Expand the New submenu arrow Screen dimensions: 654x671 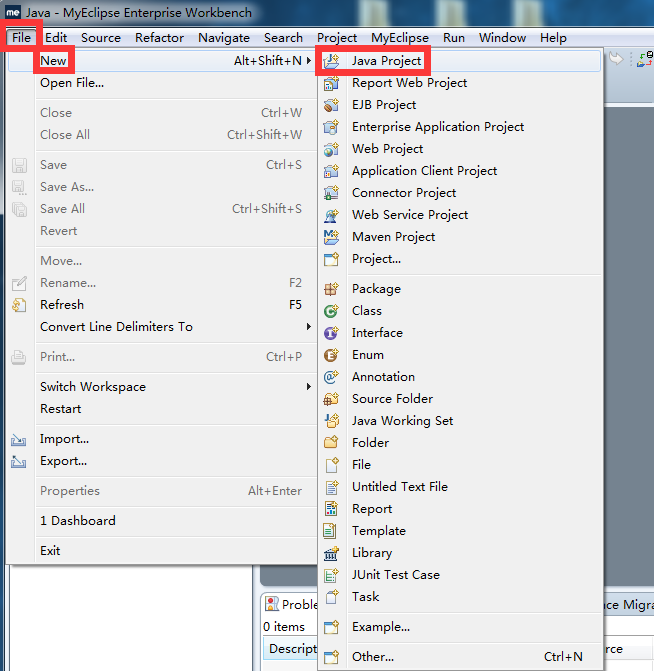click(309, 61)
